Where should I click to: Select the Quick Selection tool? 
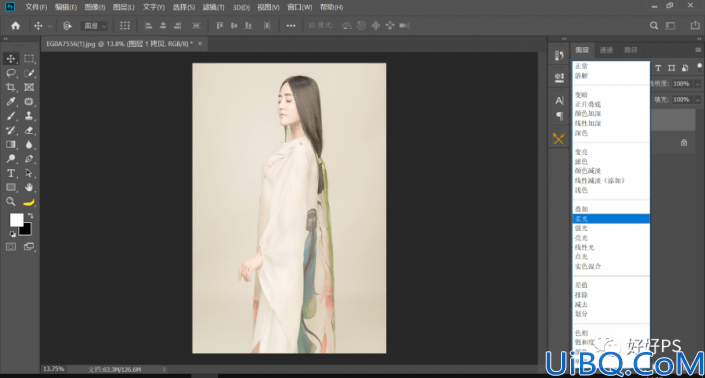point(29,73)
